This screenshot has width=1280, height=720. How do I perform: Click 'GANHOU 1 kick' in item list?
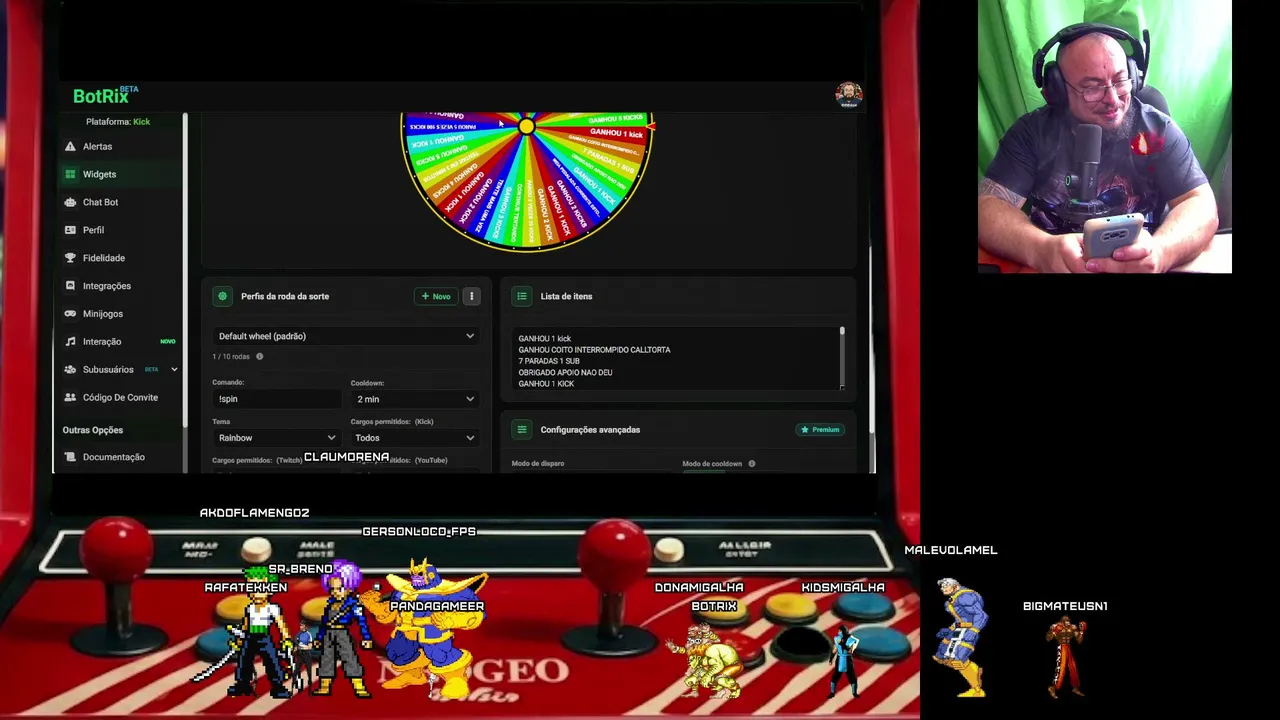(x=544, y=339)
